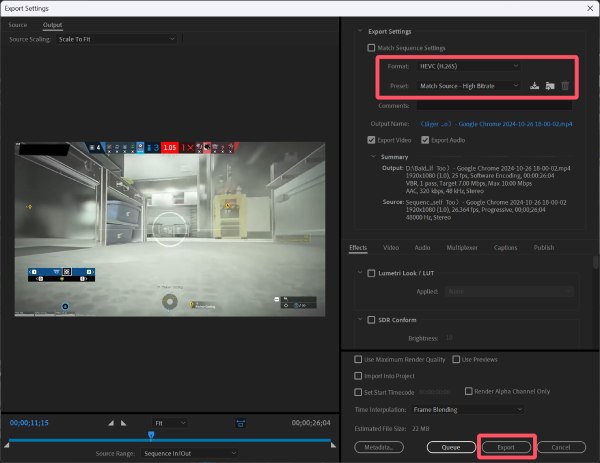Image resolution: width=600 pixels, height=463 pixels.
Task: Check Set Start Timecode
Action: click(358, 392)
